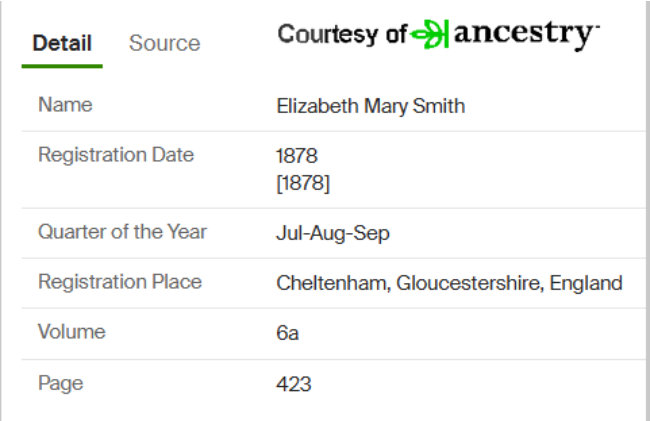Click the Quarter of the Year label
This screenshot has width=650, height=421.
pyautogui.click(x=122, y=232)
